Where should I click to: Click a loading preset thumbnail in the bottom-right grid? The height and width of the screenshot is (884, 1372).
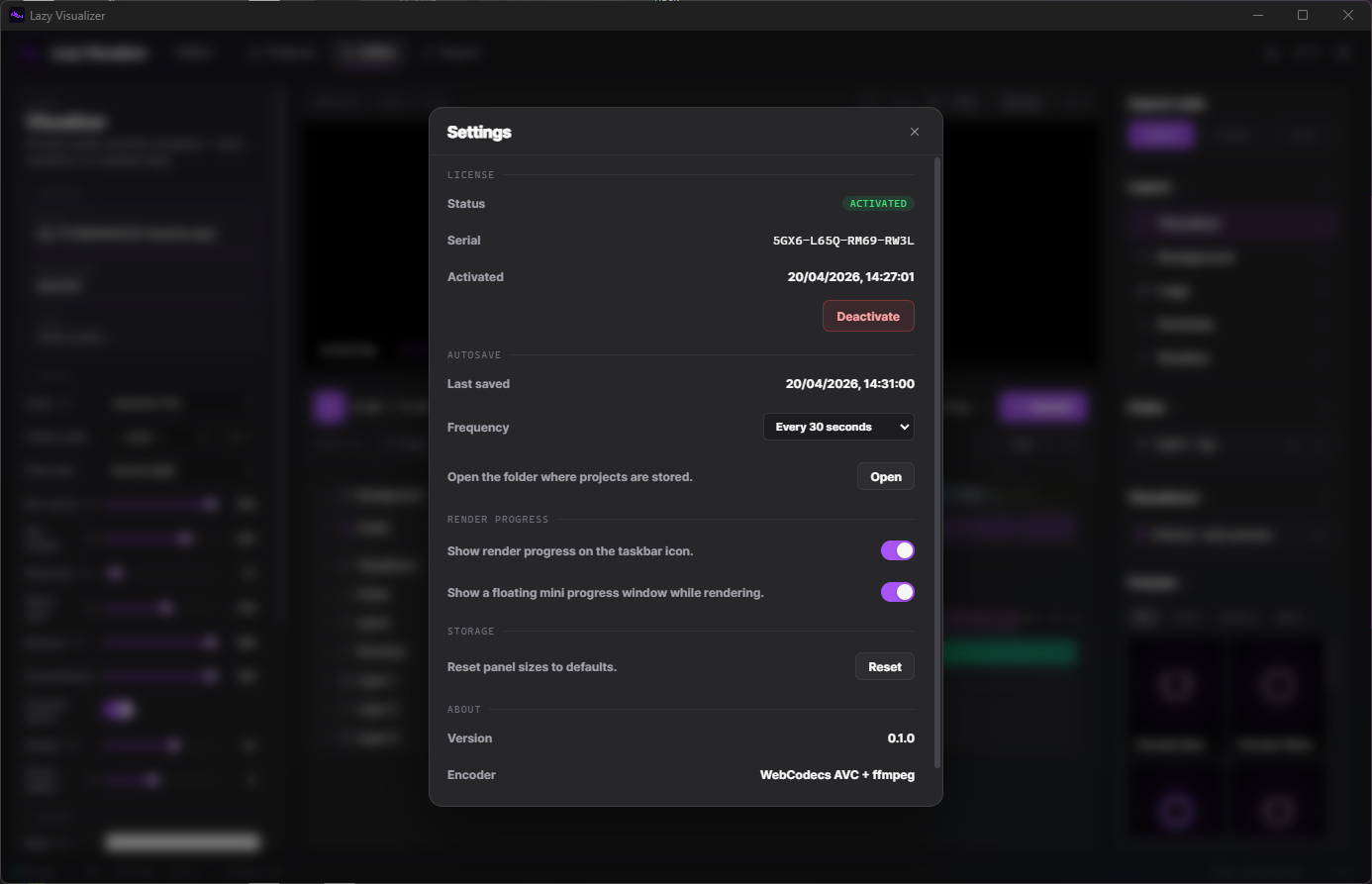click(1175, 684)
